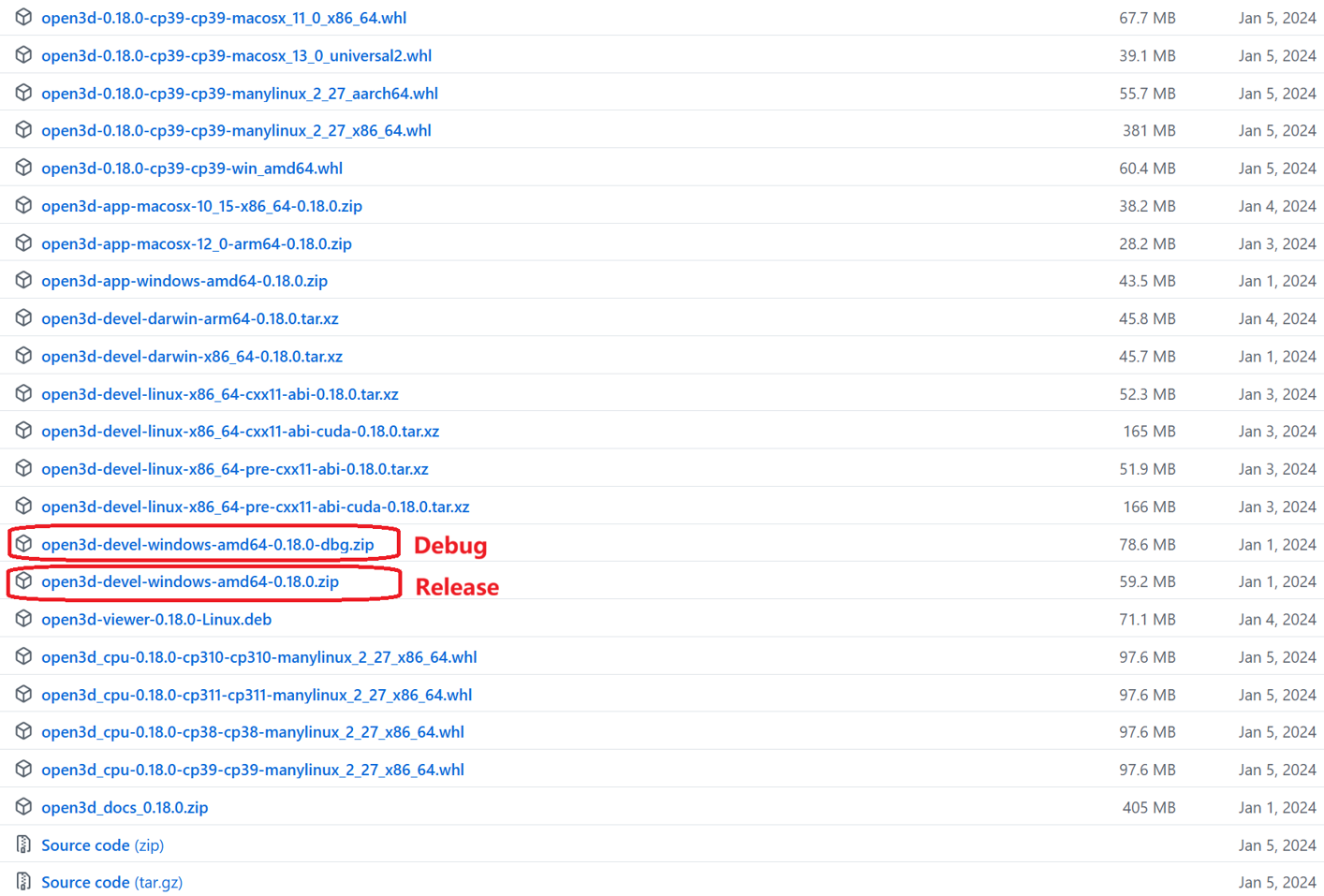Click the package icon next to open3d-app-windows-amd64-0.18.0.zip
The width and height of the screenshot is (1324, 896).
(x=23, y=280)
